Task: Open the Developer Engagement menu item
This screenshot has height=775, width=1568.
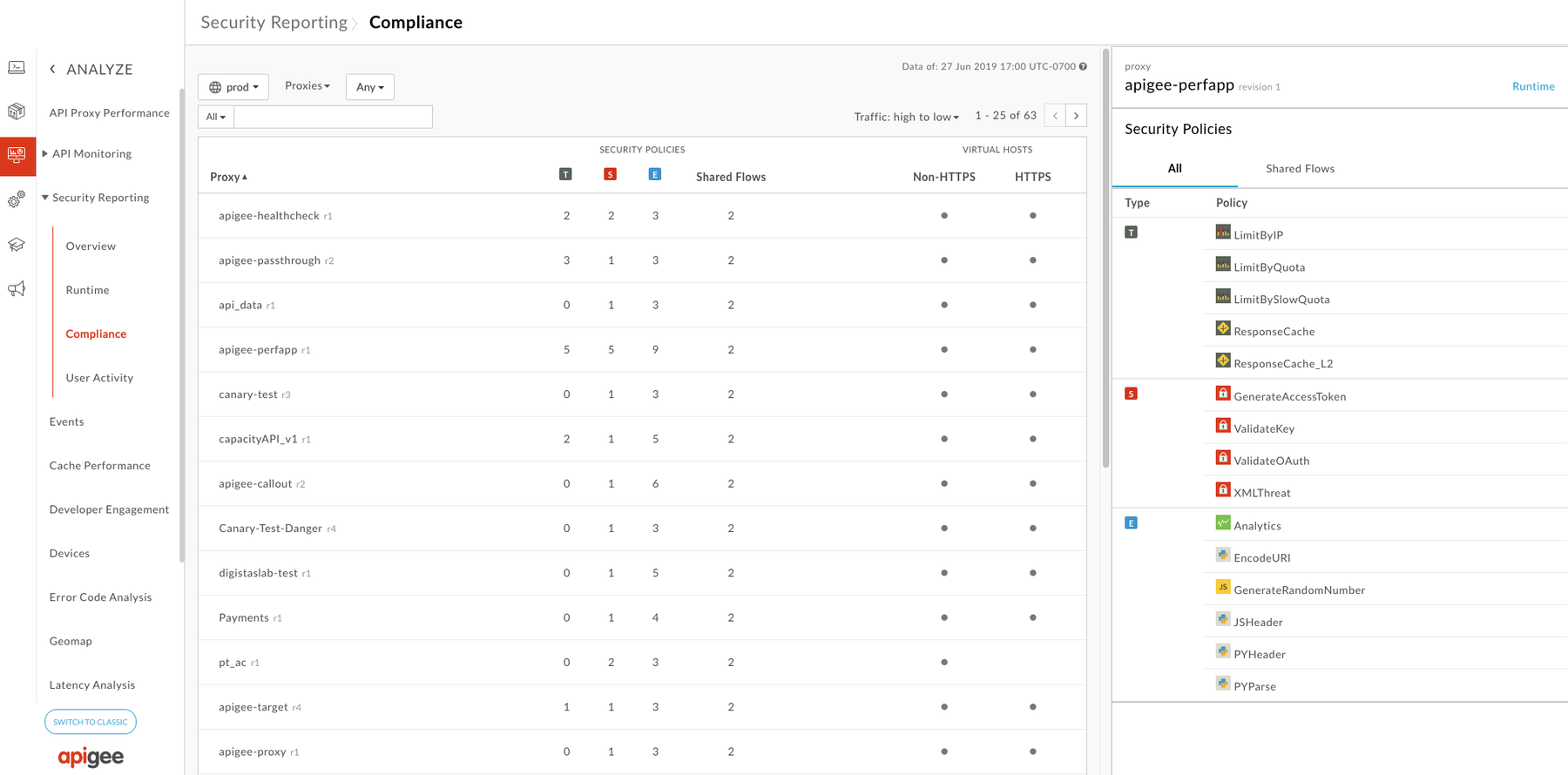Action: click(x=109, y=509)
